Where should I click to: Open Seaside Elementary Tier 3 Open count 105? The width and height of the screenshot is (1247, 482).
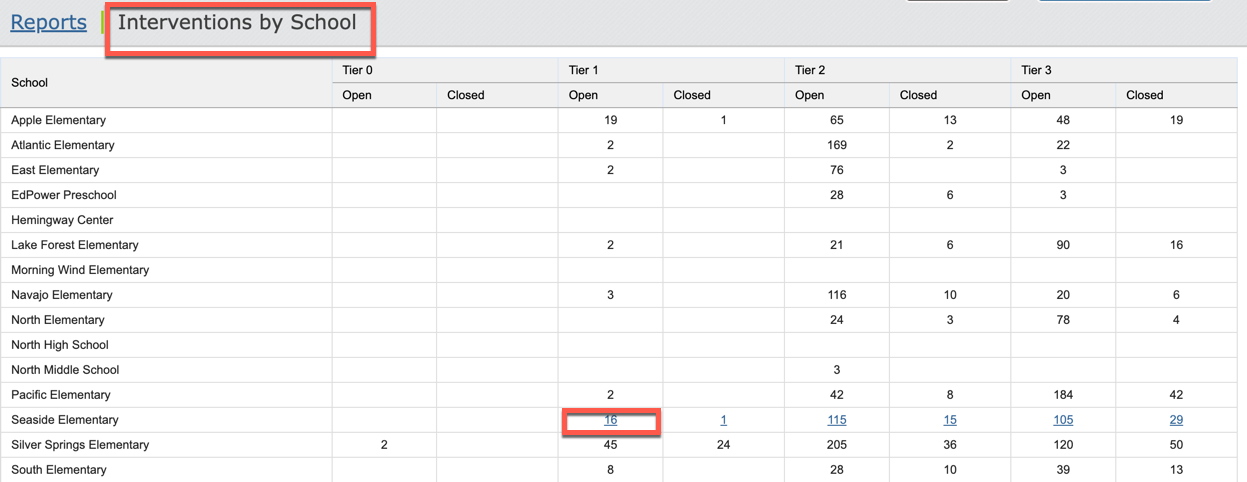1063,420
